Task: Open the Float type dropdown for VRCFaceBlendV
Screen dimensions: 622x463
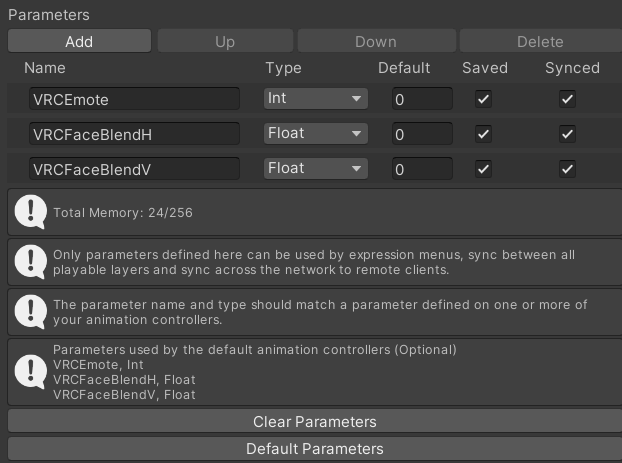Action: pyautogui.click(x=316, y=168)
